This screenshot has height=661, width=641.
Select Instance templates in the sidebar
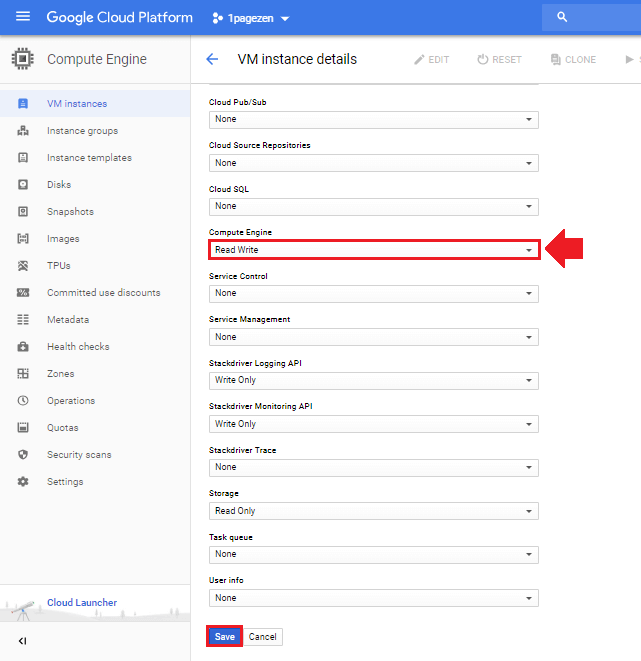(89, 158)
